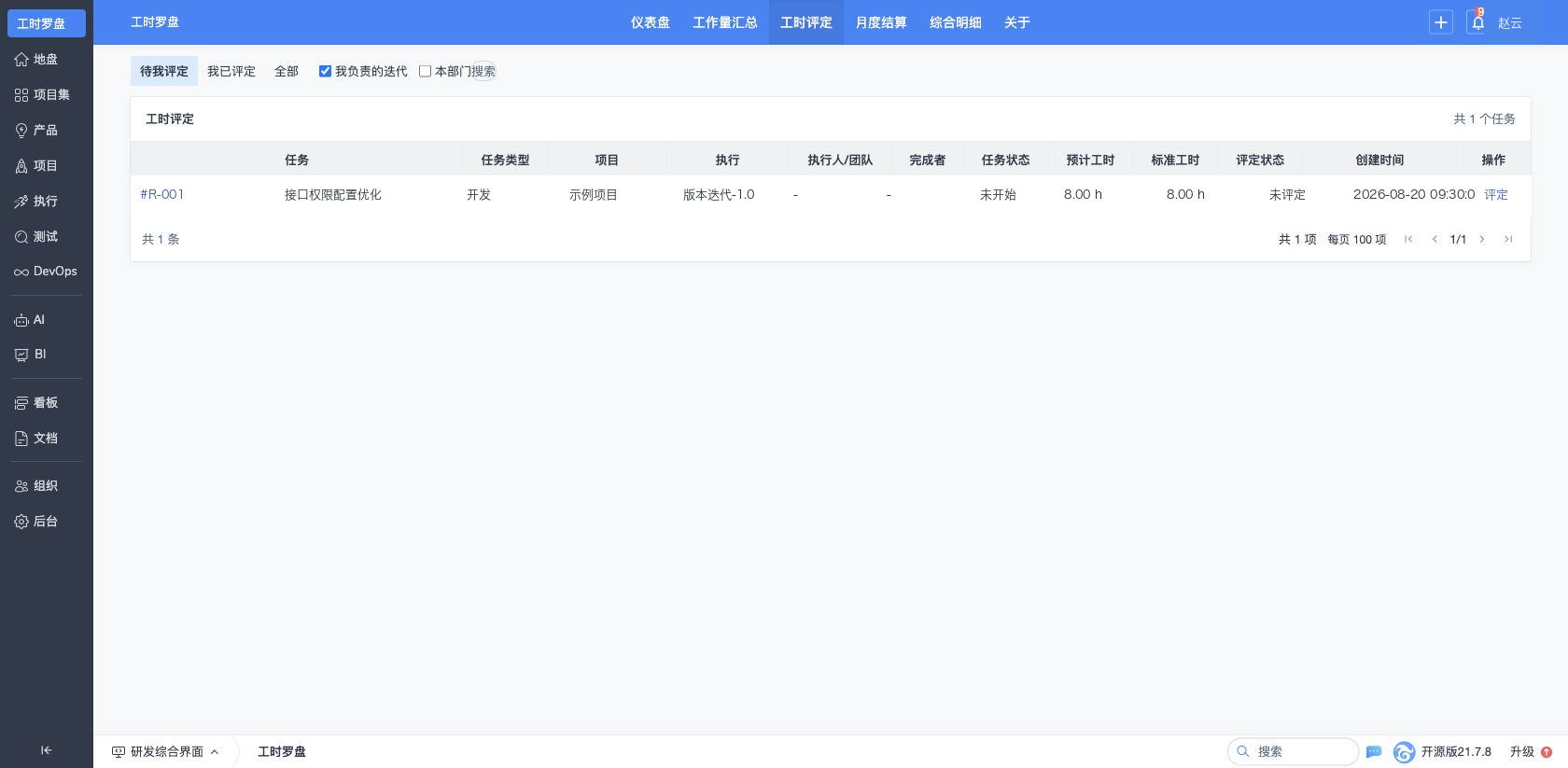Collapse the left sidebar menu

pyautogui.click(x=46, y=750)
